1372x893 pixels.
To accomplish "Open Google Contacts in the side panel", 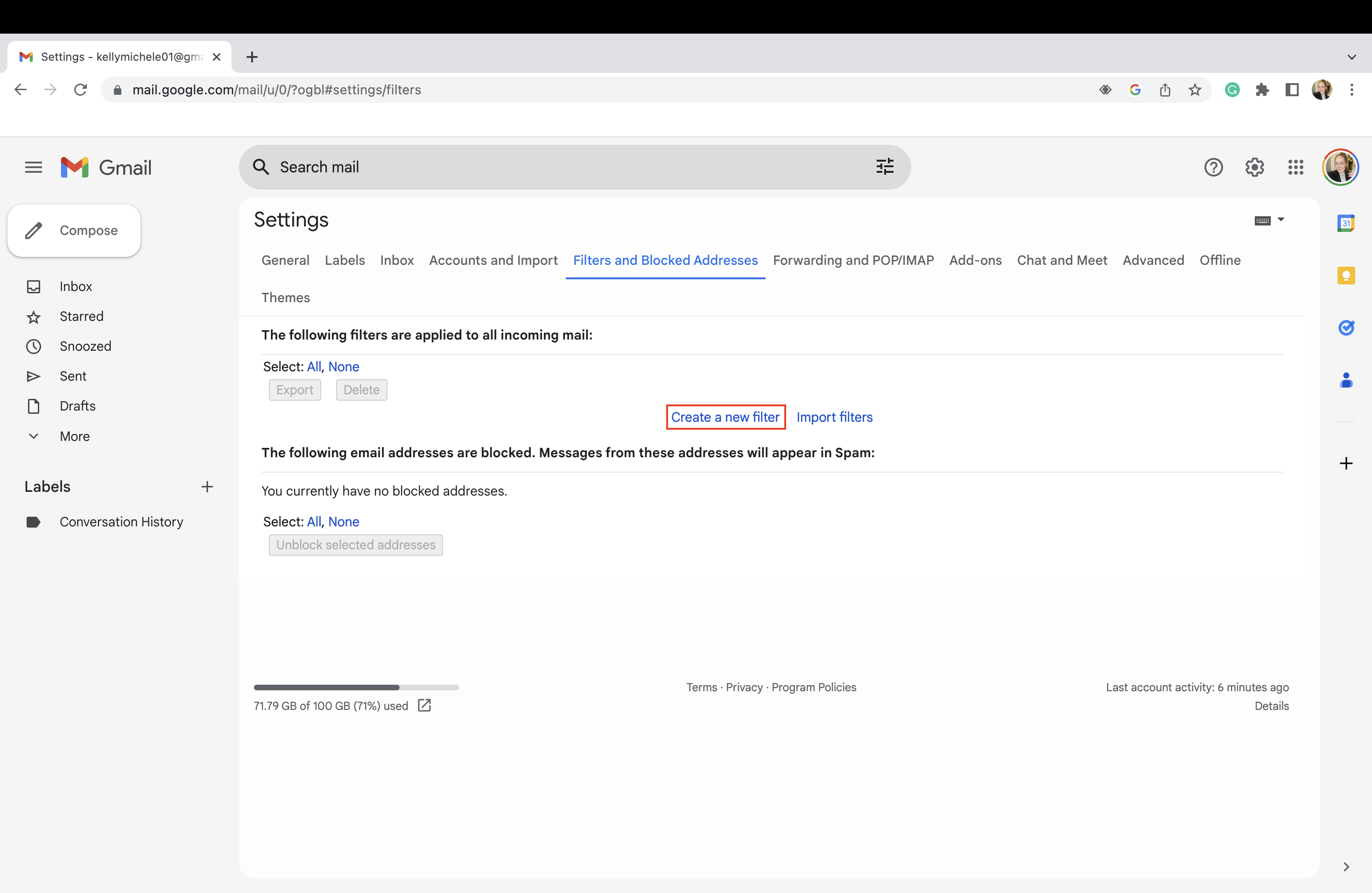I will click(x=1347, y=380).
